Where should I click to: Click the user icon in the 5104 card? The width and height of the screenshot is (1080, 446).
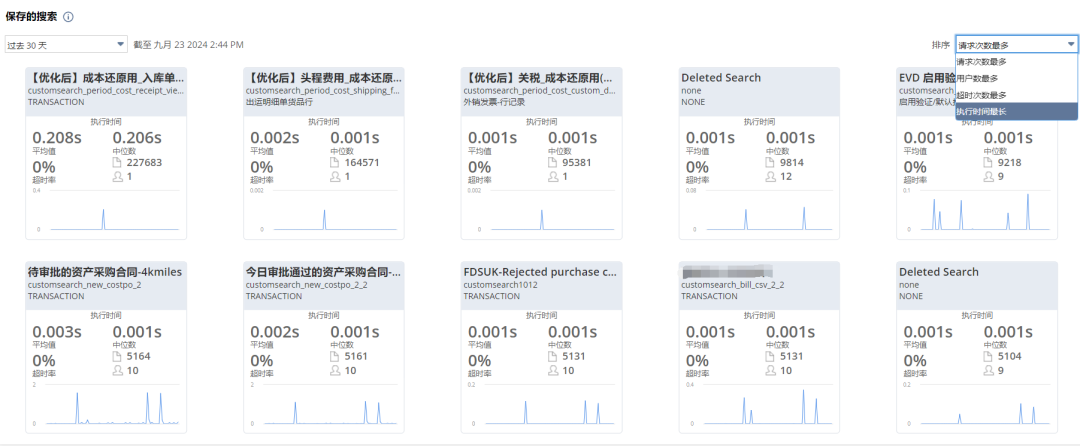989,371
